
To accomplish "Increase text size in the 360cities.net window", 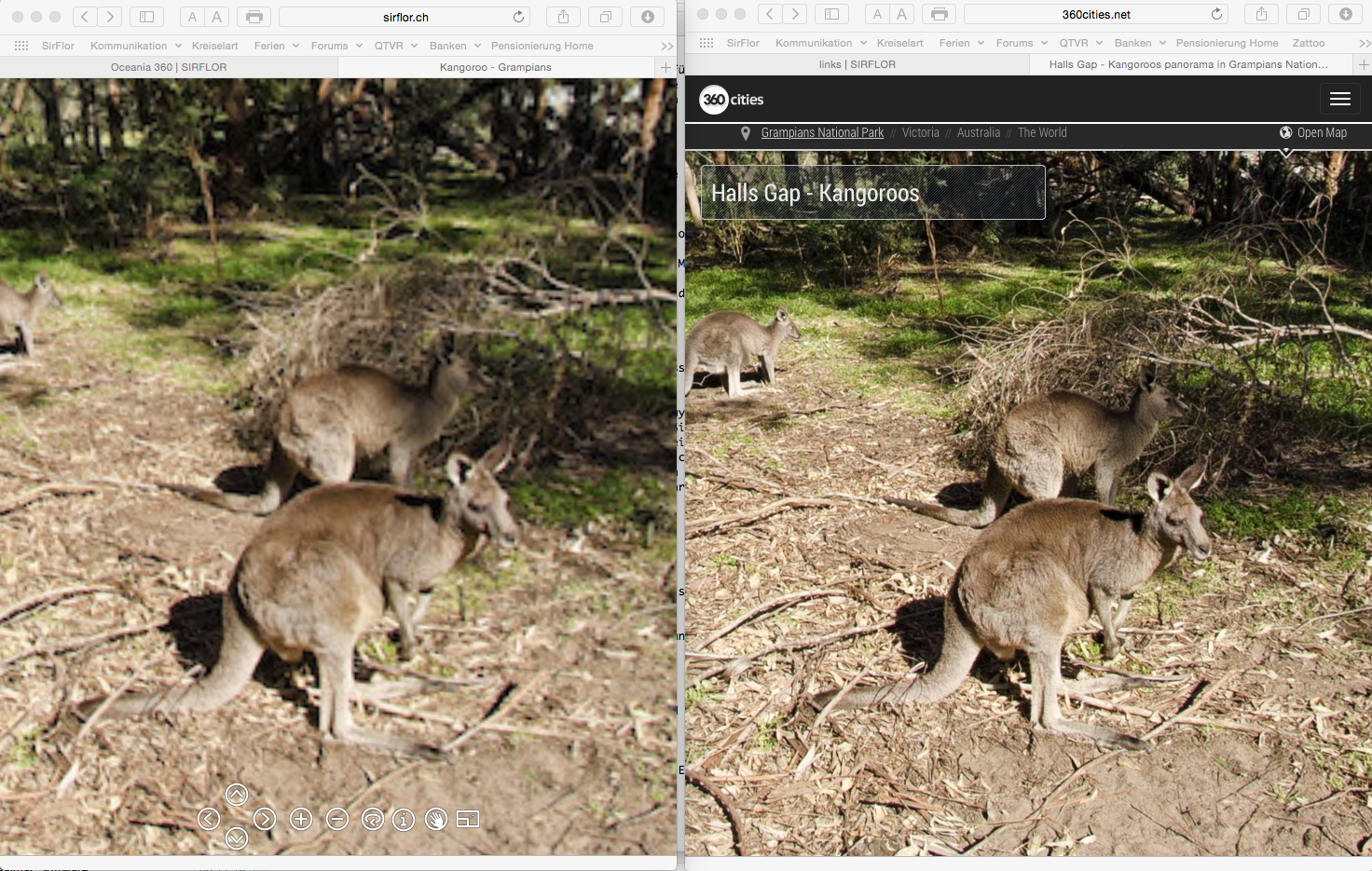I will click(902, 14).
